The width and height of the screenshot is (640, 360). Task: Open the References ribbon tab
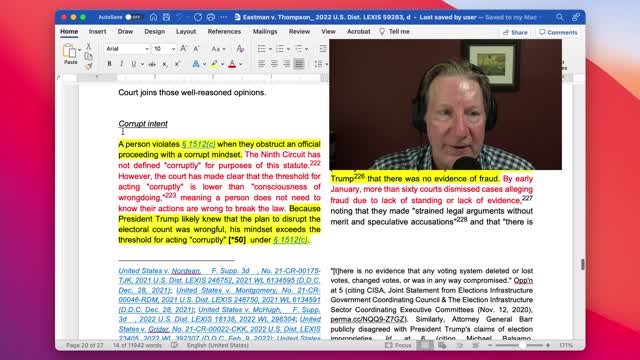[x=224, y=31]
